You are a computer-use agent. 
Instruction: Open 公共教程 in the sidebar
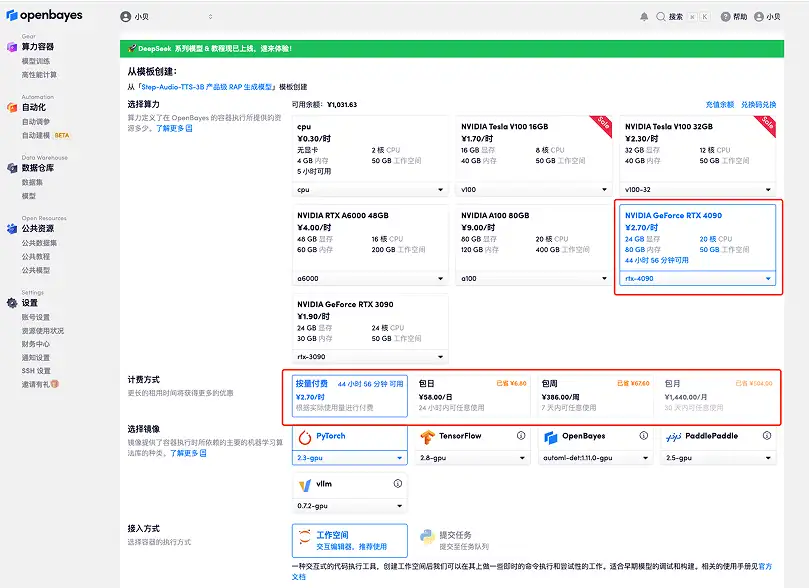pyautogui.click(x=36, y=257)
